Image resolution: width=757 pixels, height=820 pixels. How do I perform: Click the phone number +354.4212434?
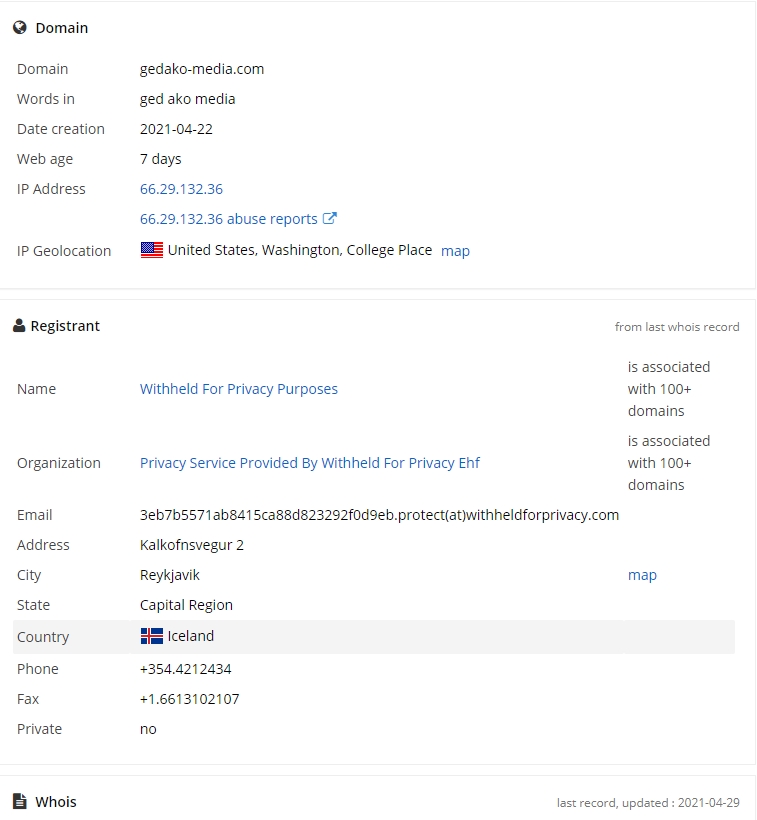tap(186, 669)
